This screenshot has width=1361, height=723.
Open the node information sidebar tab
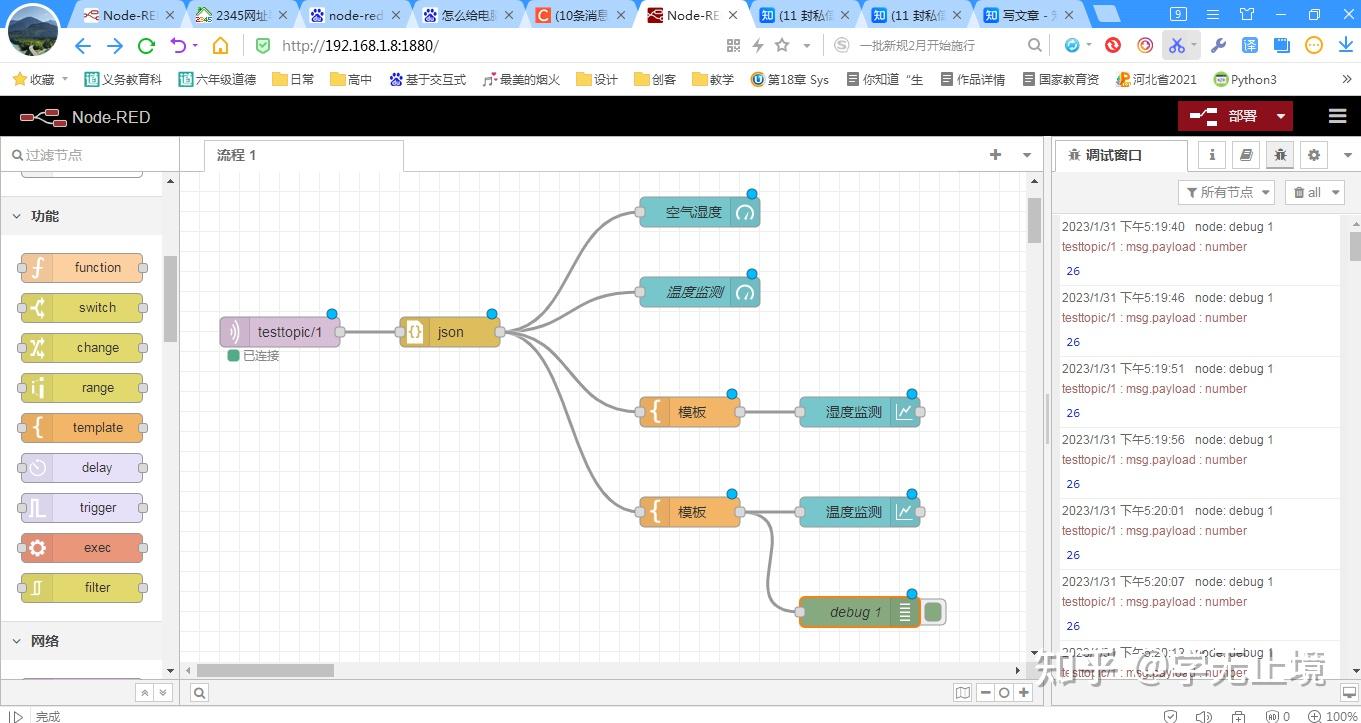[x=1211, y=155]
